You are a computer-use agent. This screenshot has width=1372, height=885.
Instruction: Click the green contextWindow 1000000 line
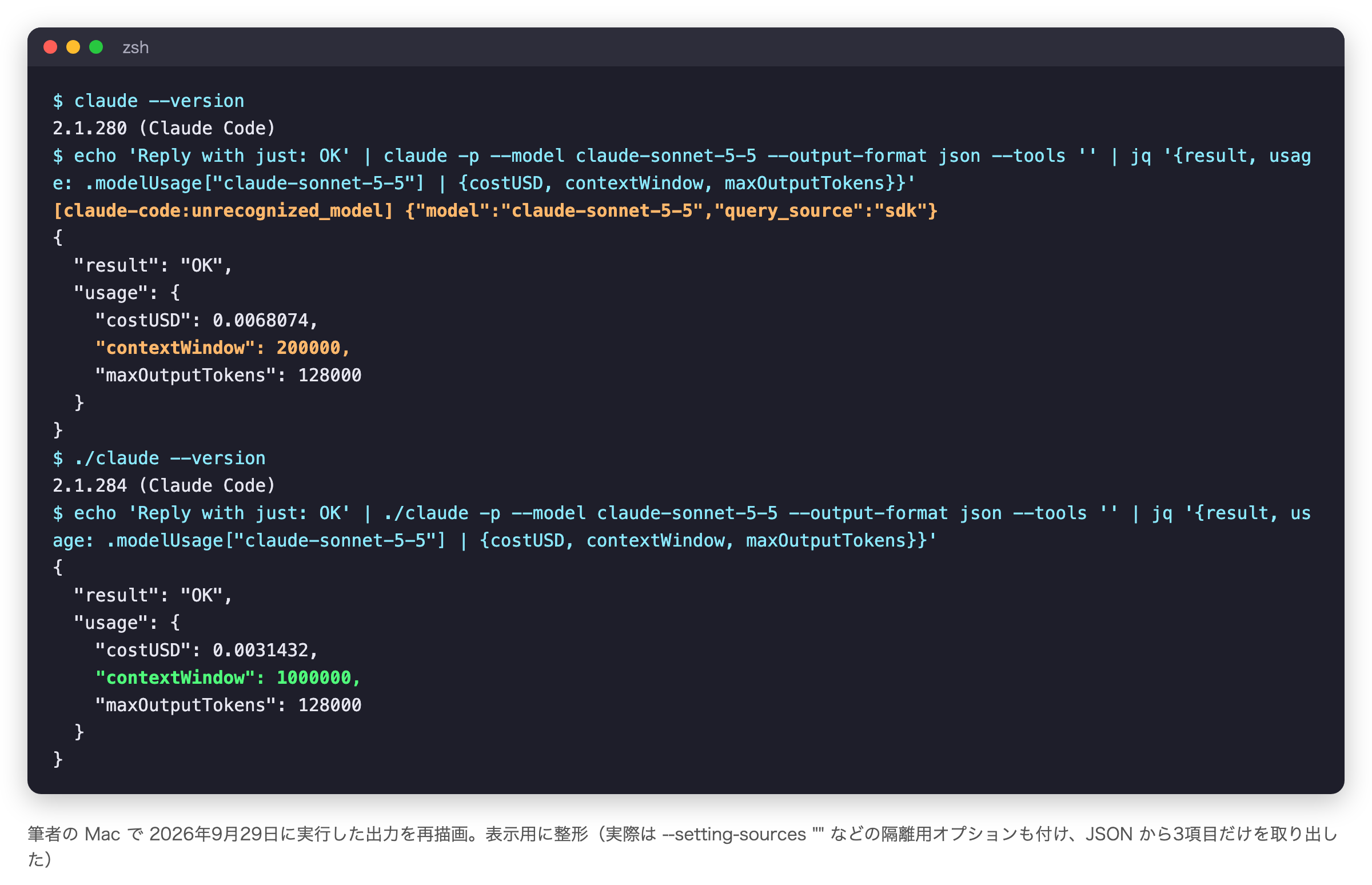pyautogui.click(x=228, y=677)
